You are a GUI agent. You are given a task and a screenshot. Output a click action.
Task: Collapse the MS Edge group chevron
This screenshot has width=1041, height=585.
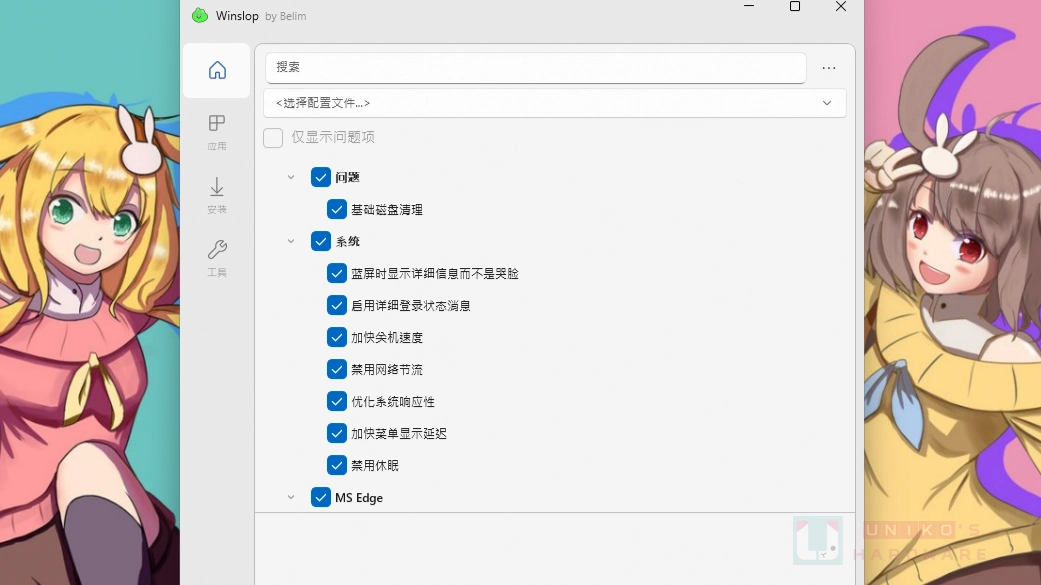click(x=291, y=497)
